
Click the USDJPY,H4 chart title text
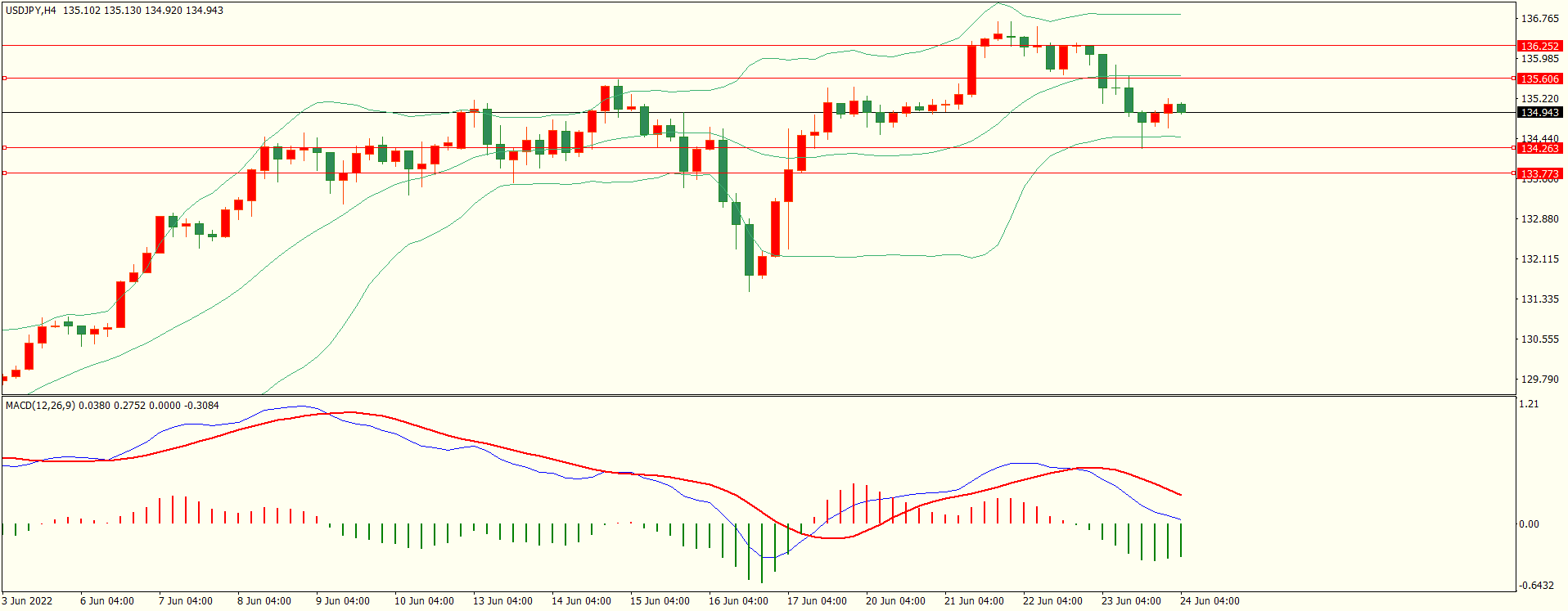(x=31, y=11)
